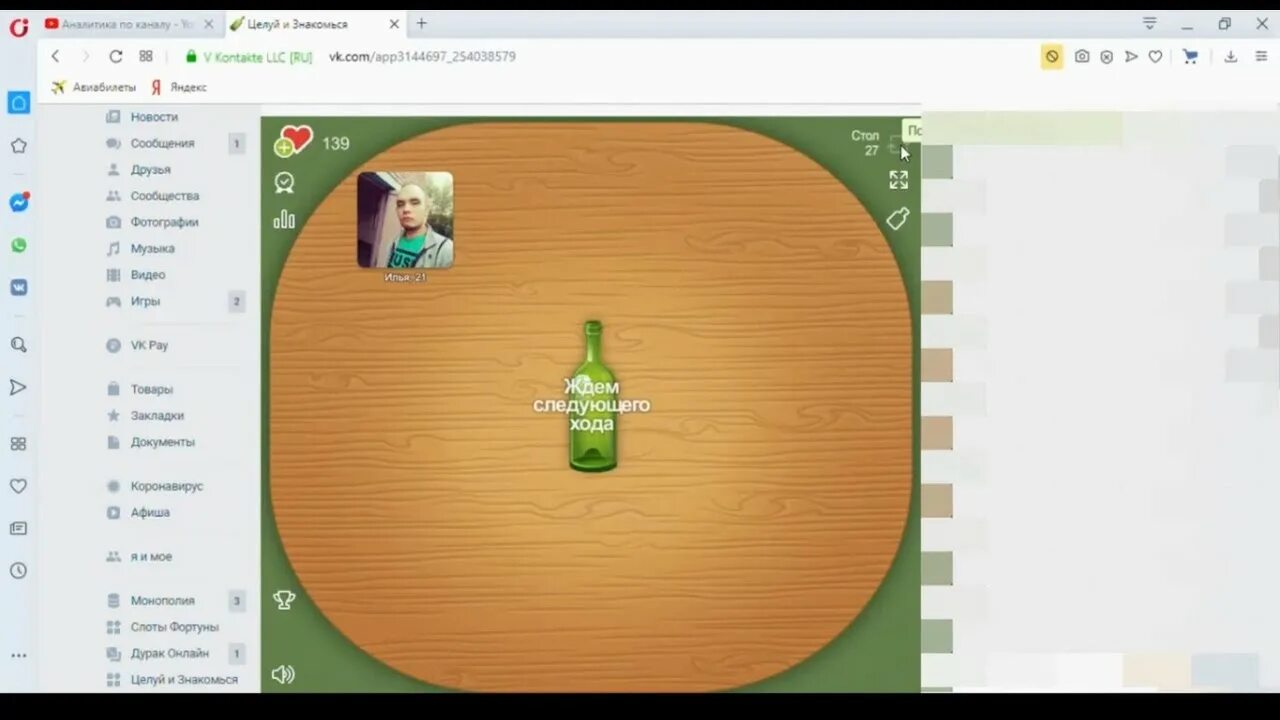Click the bottle icon on the game's right edge
The image size is (1280, 720).
point(898,218)
